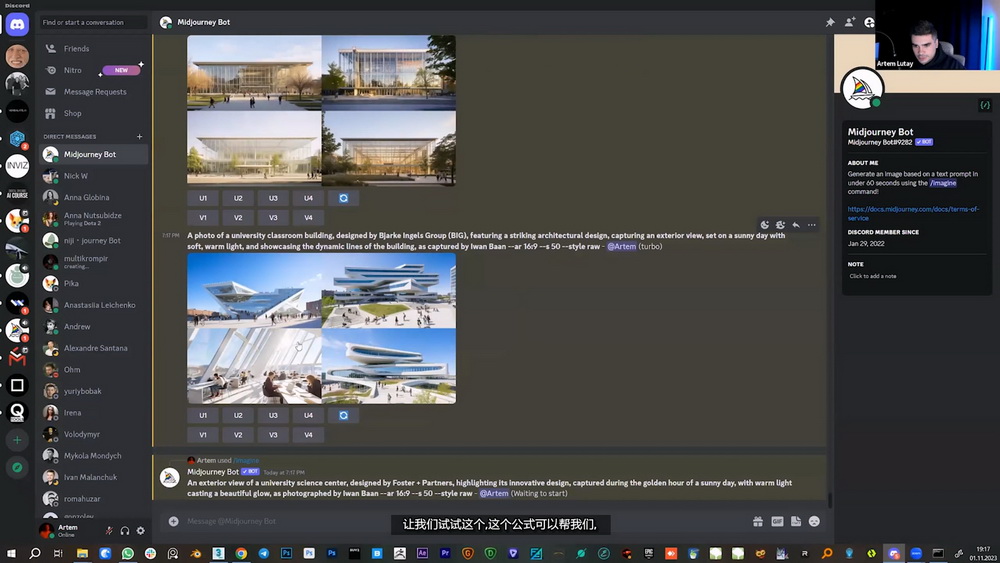
Task: Open the Shop page
Action: pyautogui.click(x=93, y=113)
